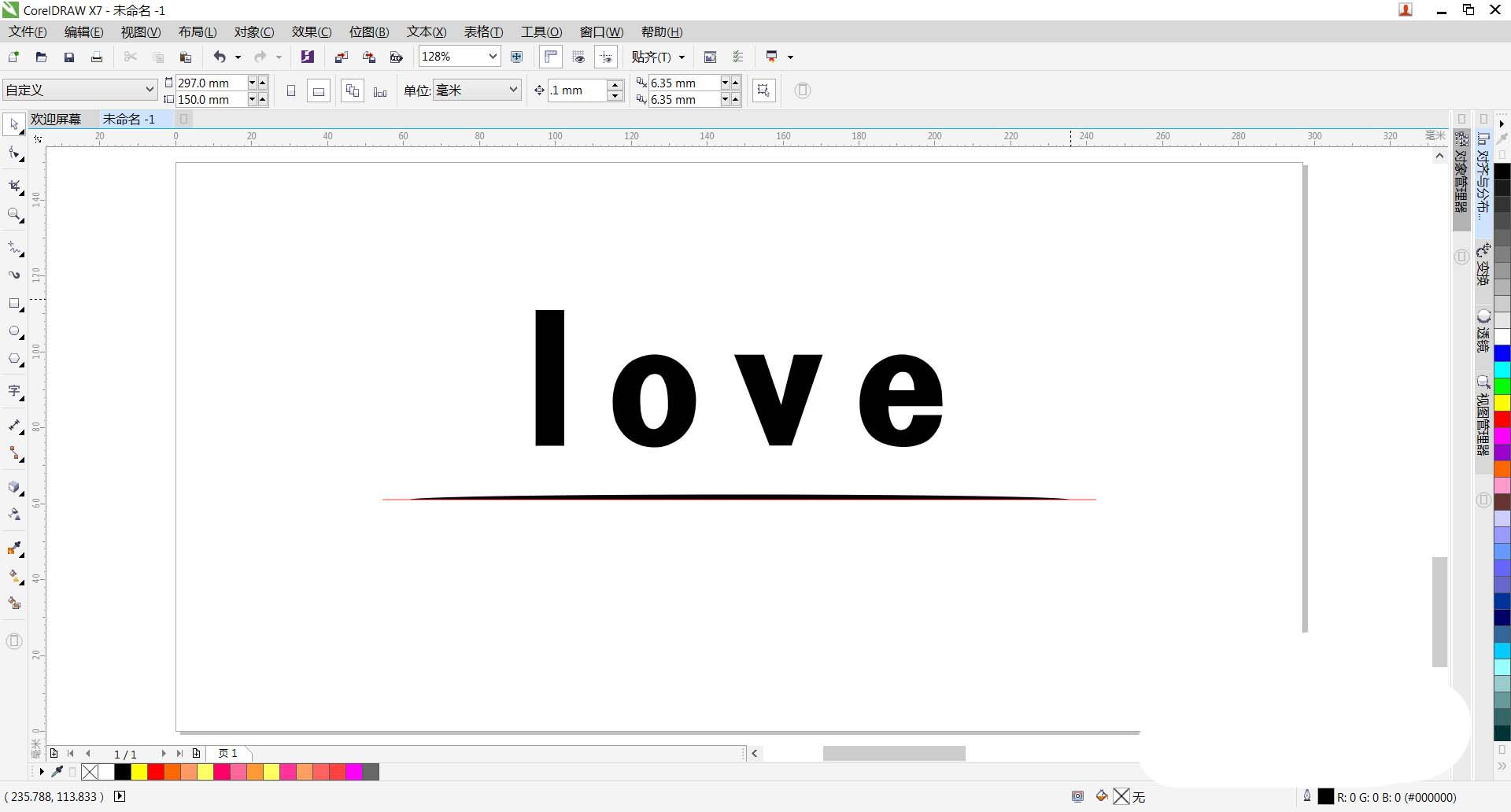This screenshot has width=1511, height=812.
Task: Expand the page size 自定义 dropdown
Action: 150,90
